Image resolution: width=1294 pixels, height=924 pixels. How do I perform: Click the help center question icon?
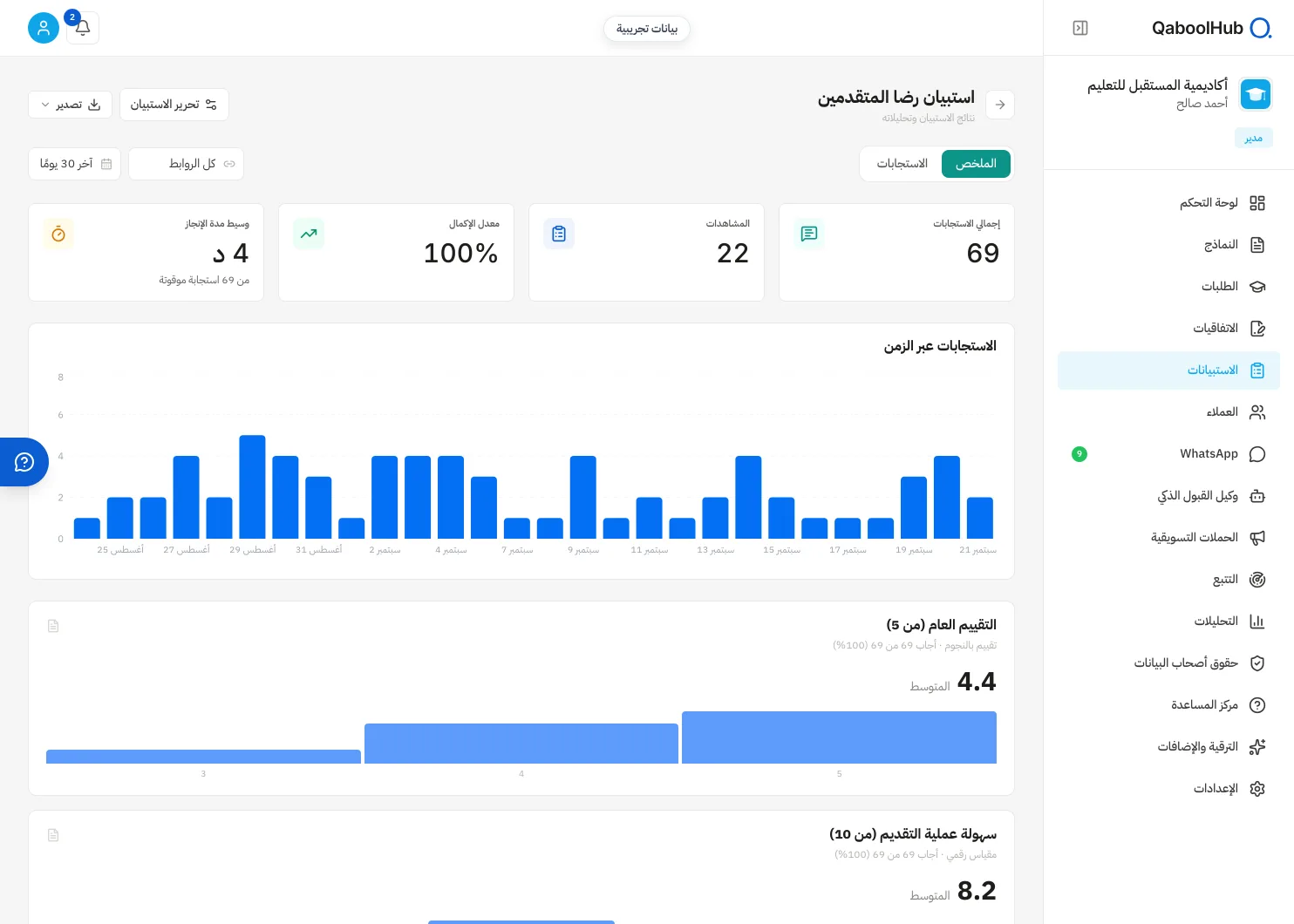click(x=1257, y=705)
